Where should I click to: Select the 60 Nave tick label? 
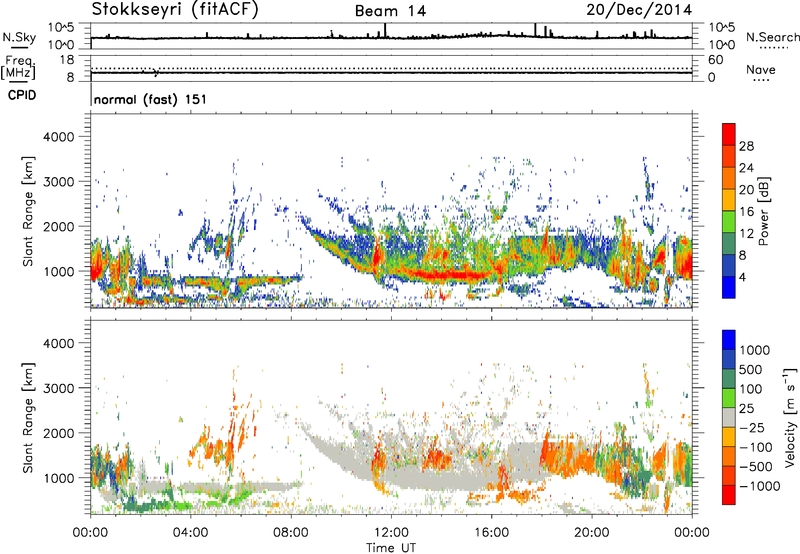point(715,60)
